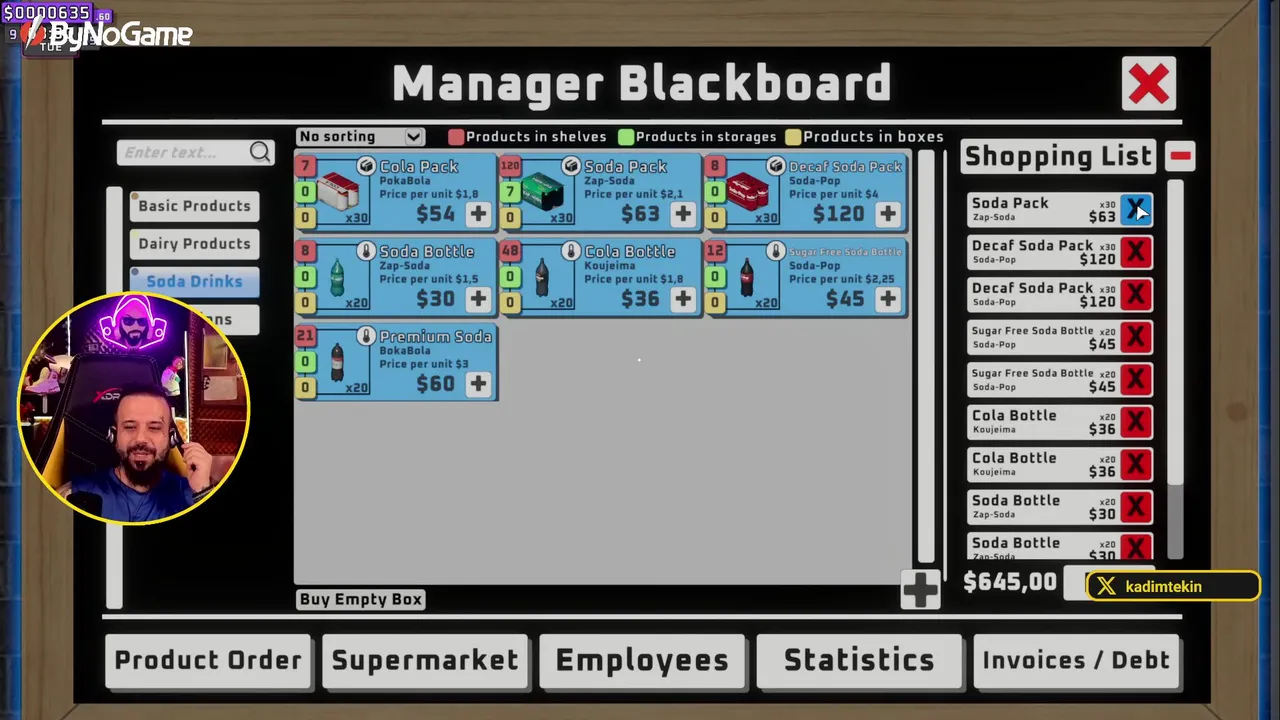Click the search magnifier icon
The height and width of the screenshot is (720, 1280).
(x=260, y=152)
